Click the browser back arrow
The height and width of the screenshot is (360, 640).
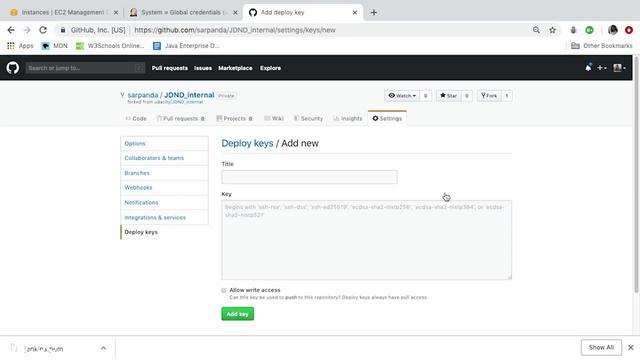(x=11, y=30)
